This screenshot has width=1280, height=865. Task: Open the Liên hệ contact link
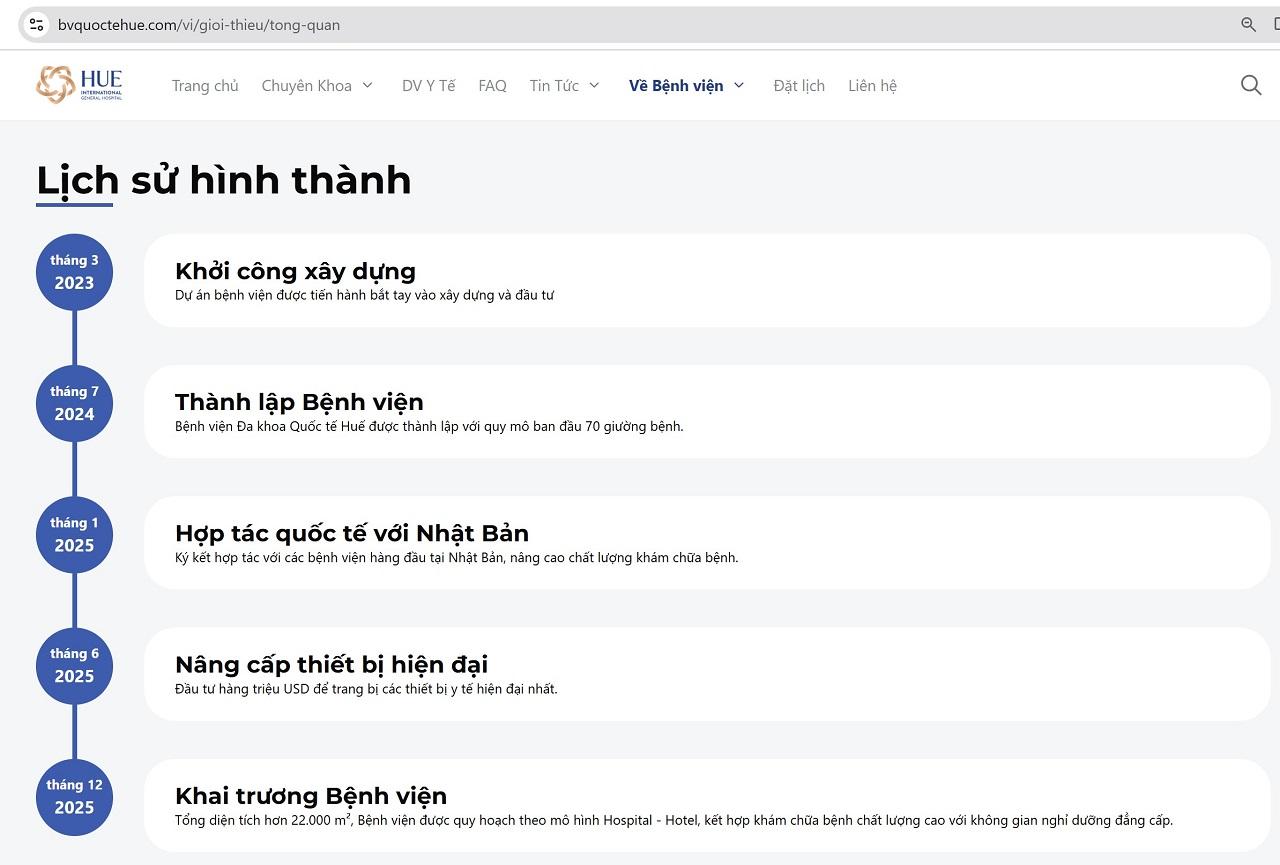pos(872,86)
